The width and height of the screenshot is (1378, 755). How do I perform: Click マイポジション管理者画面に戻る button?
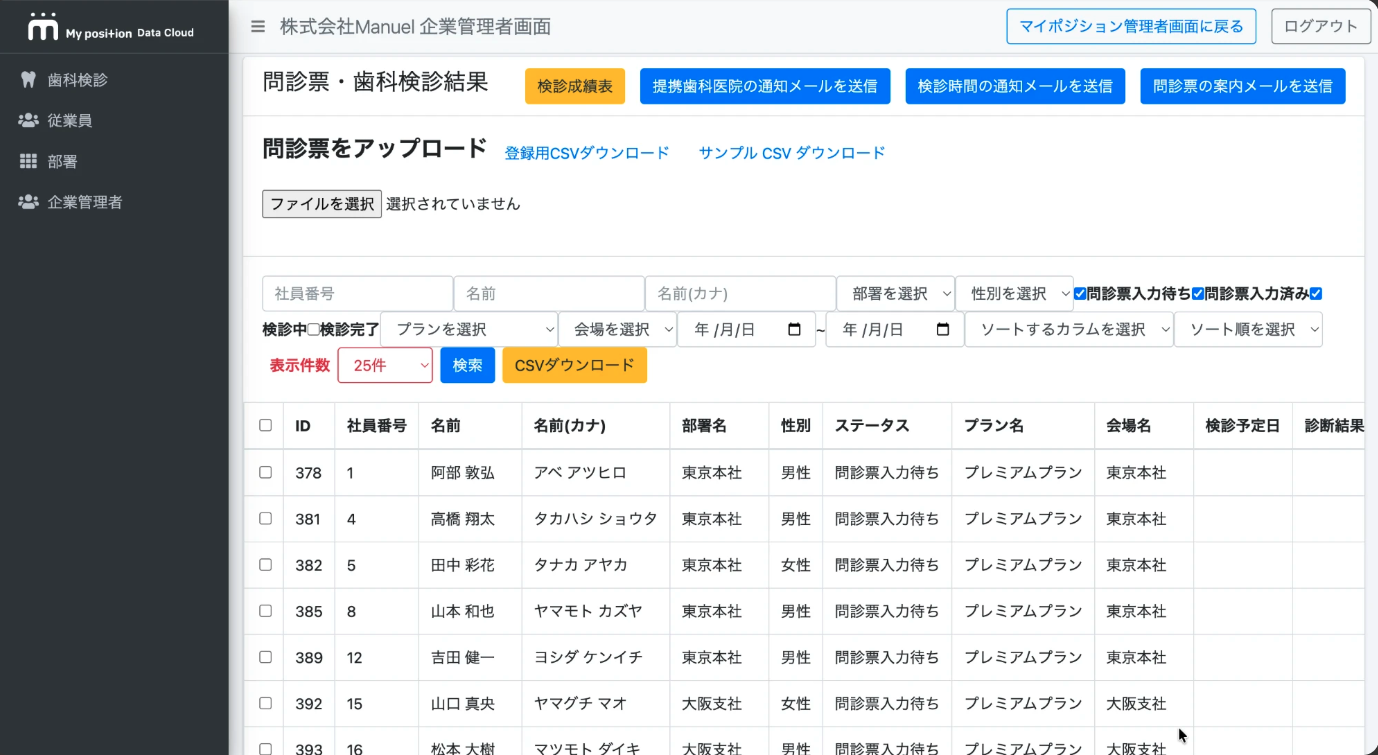[x=1131, y=27]
